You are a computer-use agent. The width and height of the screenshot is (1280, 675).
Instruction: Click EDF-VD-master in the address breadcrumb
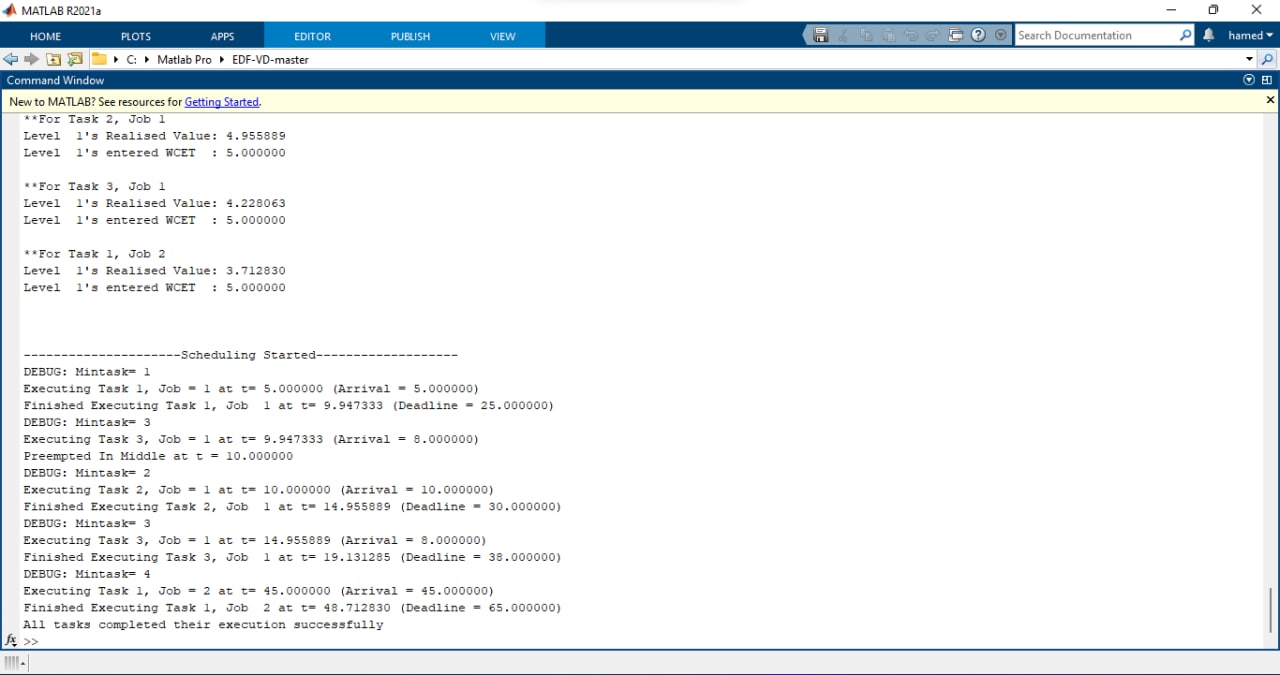pos(270,59)
